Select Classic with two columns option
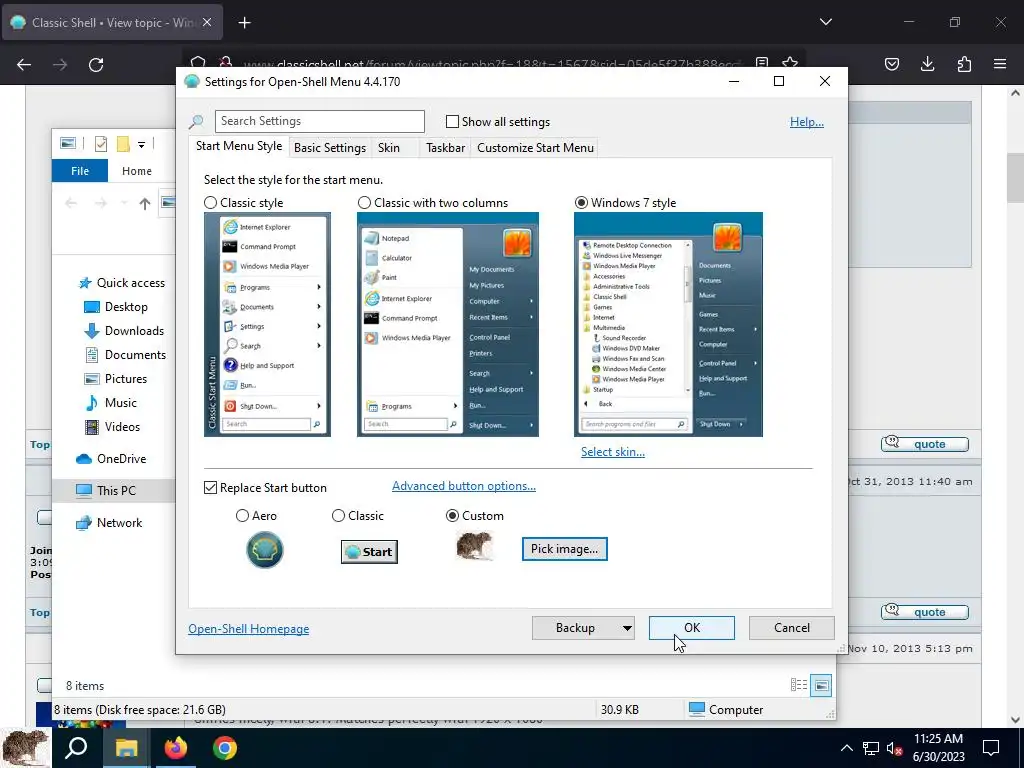This screenshot has height=768, width=1024. pyautogui.click(x=364, y=202)
